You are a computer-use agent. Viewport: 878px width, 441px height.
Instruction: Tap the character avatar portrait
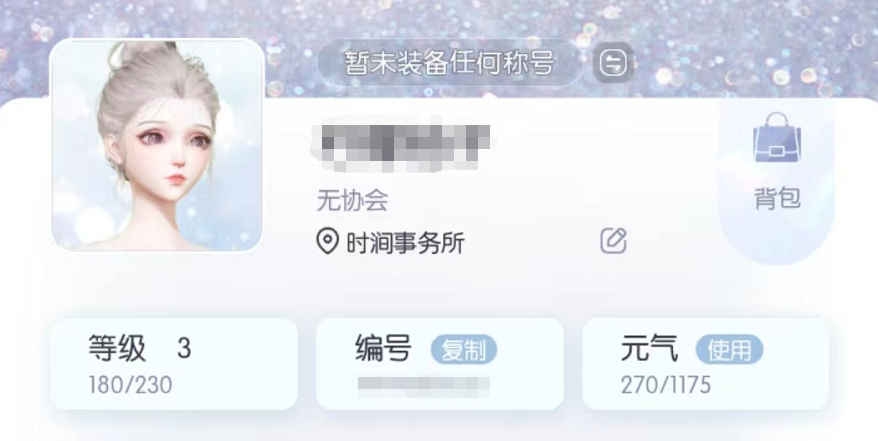pyautogui.click(x=157, y=145)
